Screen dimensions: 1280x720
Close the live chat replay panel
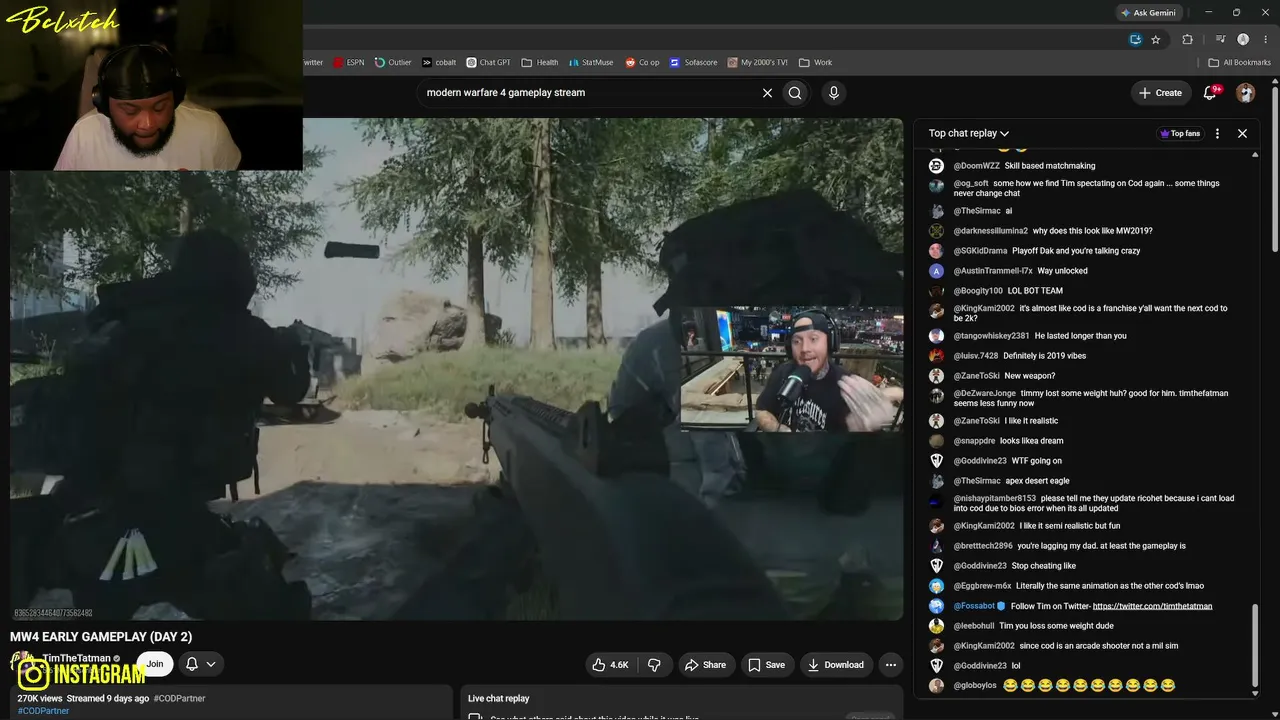coord(1242,133)
